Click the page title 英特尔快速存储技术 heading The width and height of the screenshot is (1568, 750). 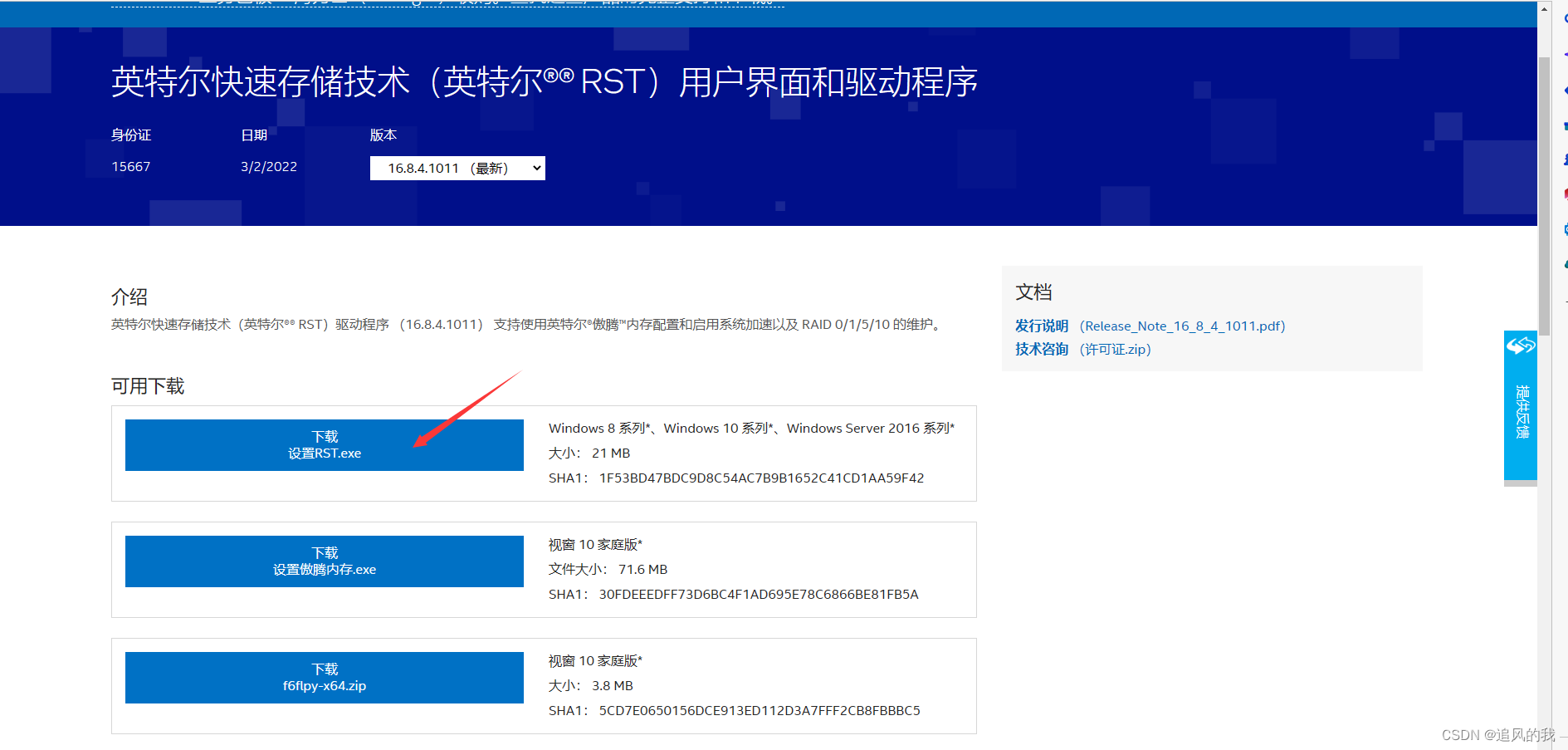click(545, 82)
